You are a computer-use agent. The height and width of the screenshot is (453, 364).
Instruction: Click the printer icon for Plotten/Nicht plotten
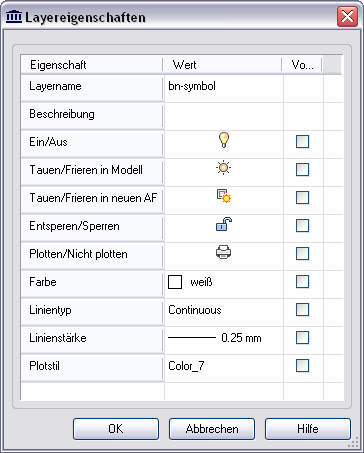pos(223,252)
